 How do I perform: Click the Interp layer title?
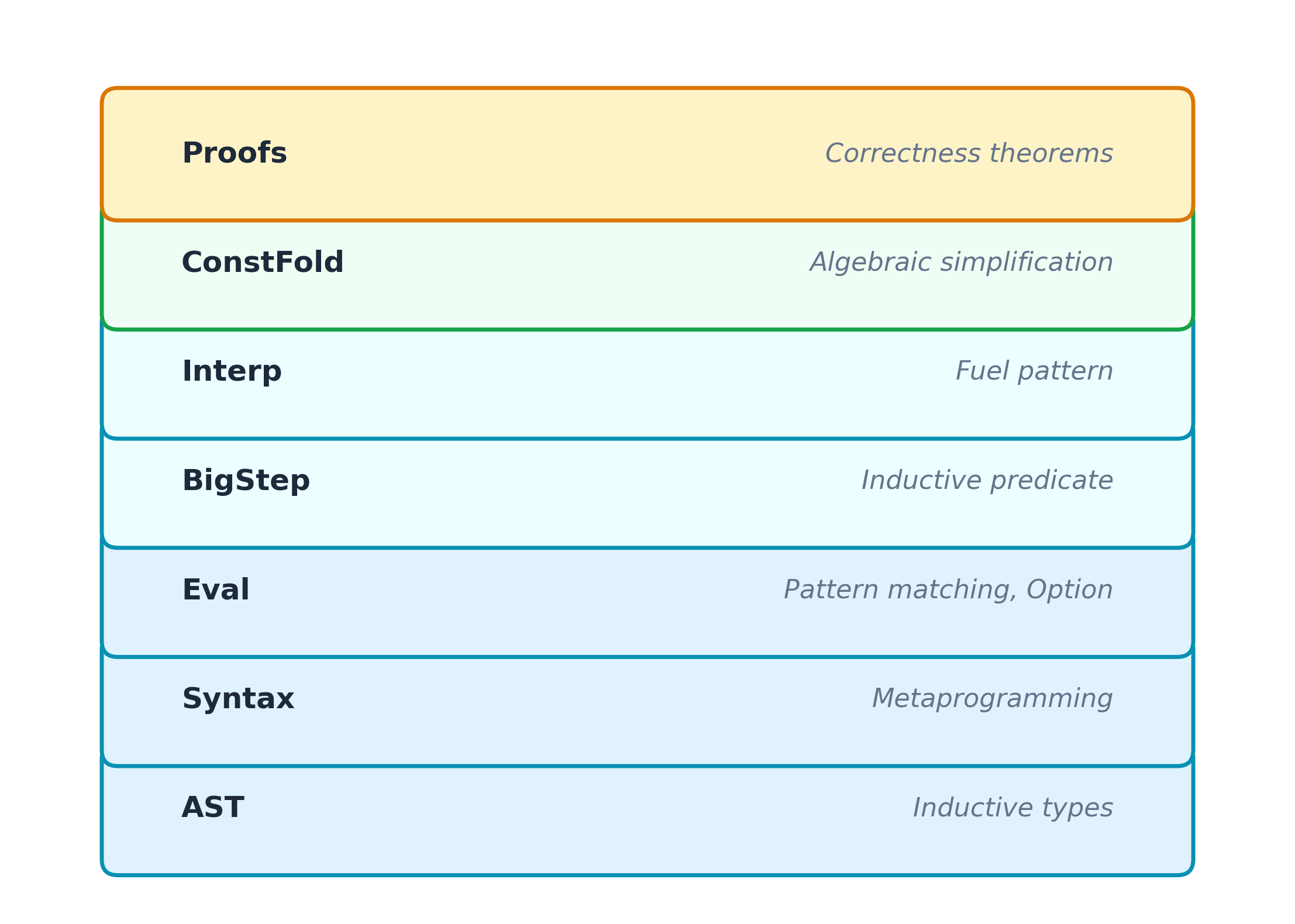232,372
